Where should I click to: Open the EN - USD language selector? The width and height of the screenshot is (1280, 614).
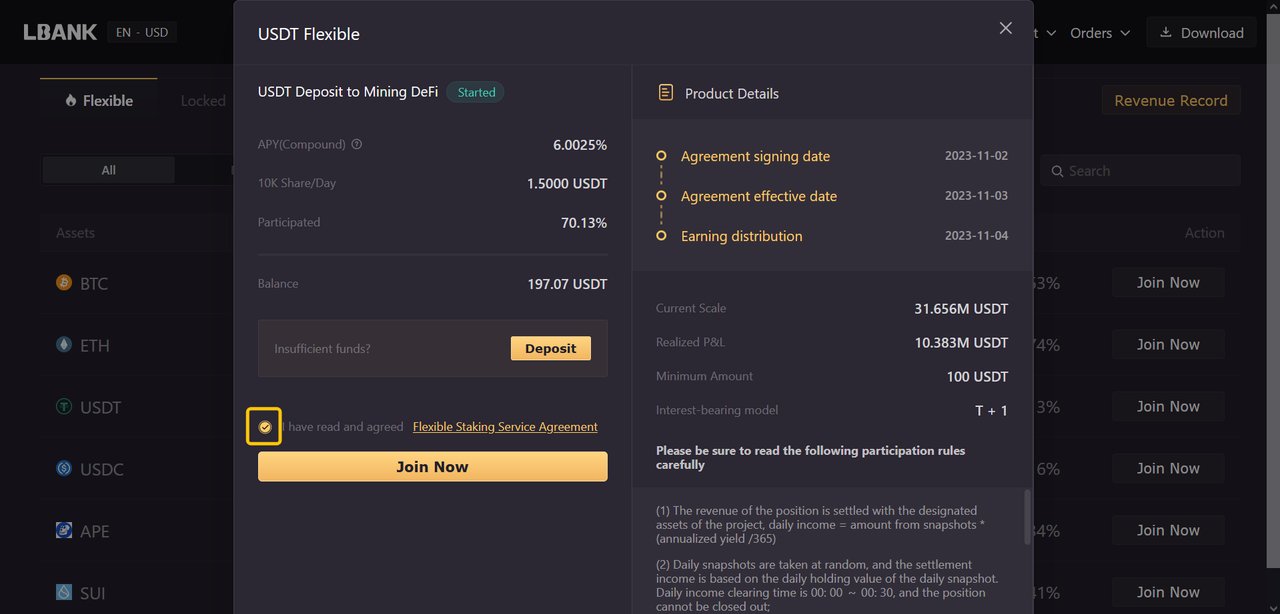coord(142,32)
